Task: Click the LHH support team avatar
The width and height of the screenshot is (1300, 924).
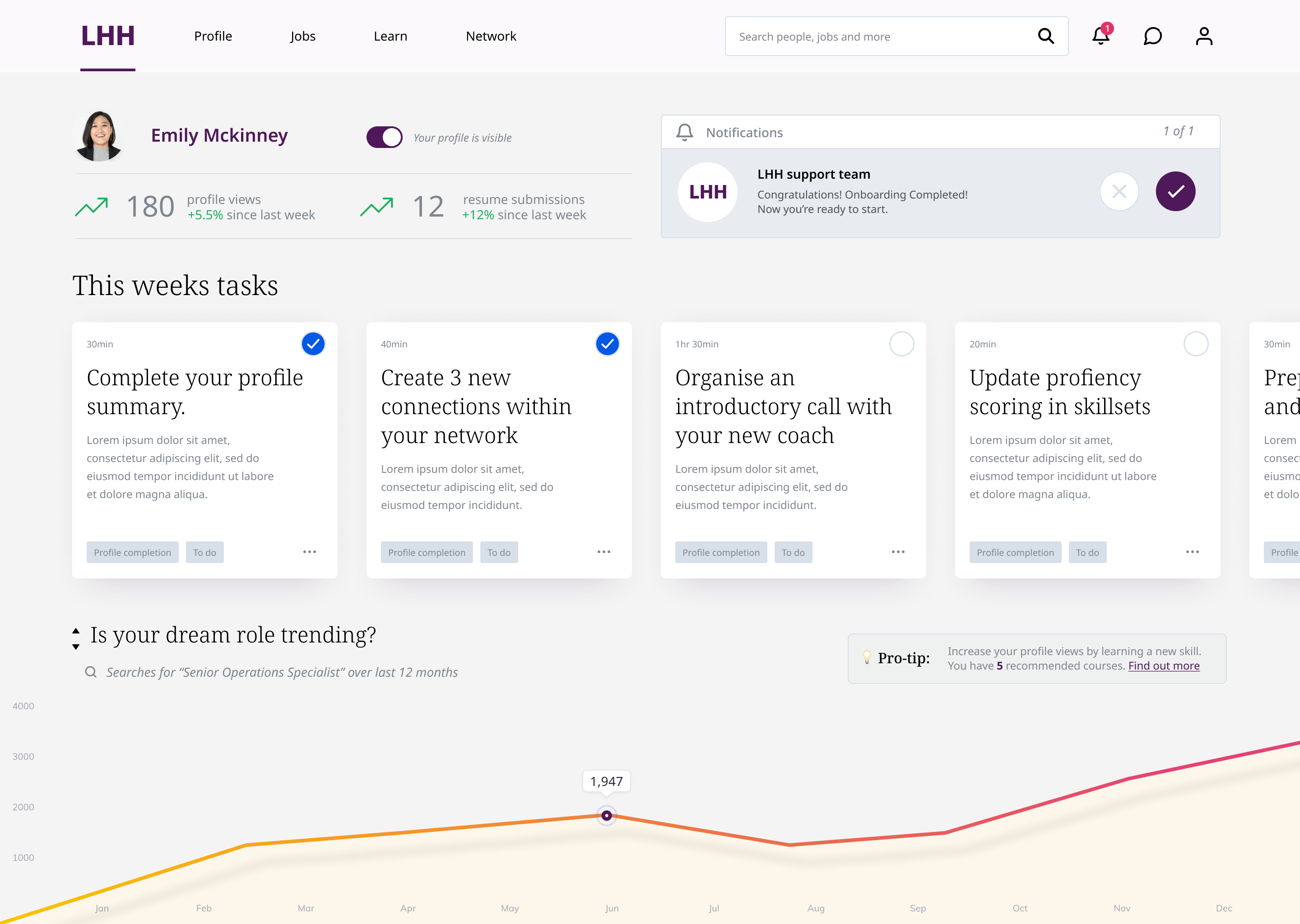Action: [x=707, y=192]
